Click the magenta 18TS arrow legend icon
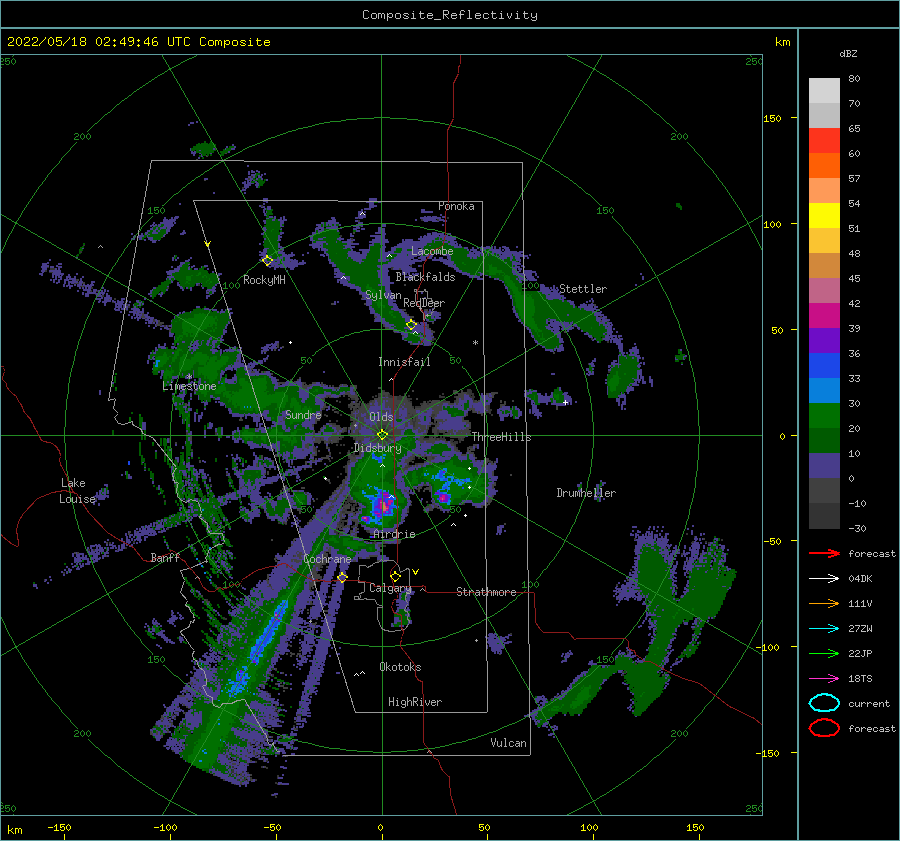The width and height of the screenshot is (900, 841). point(824,678)
